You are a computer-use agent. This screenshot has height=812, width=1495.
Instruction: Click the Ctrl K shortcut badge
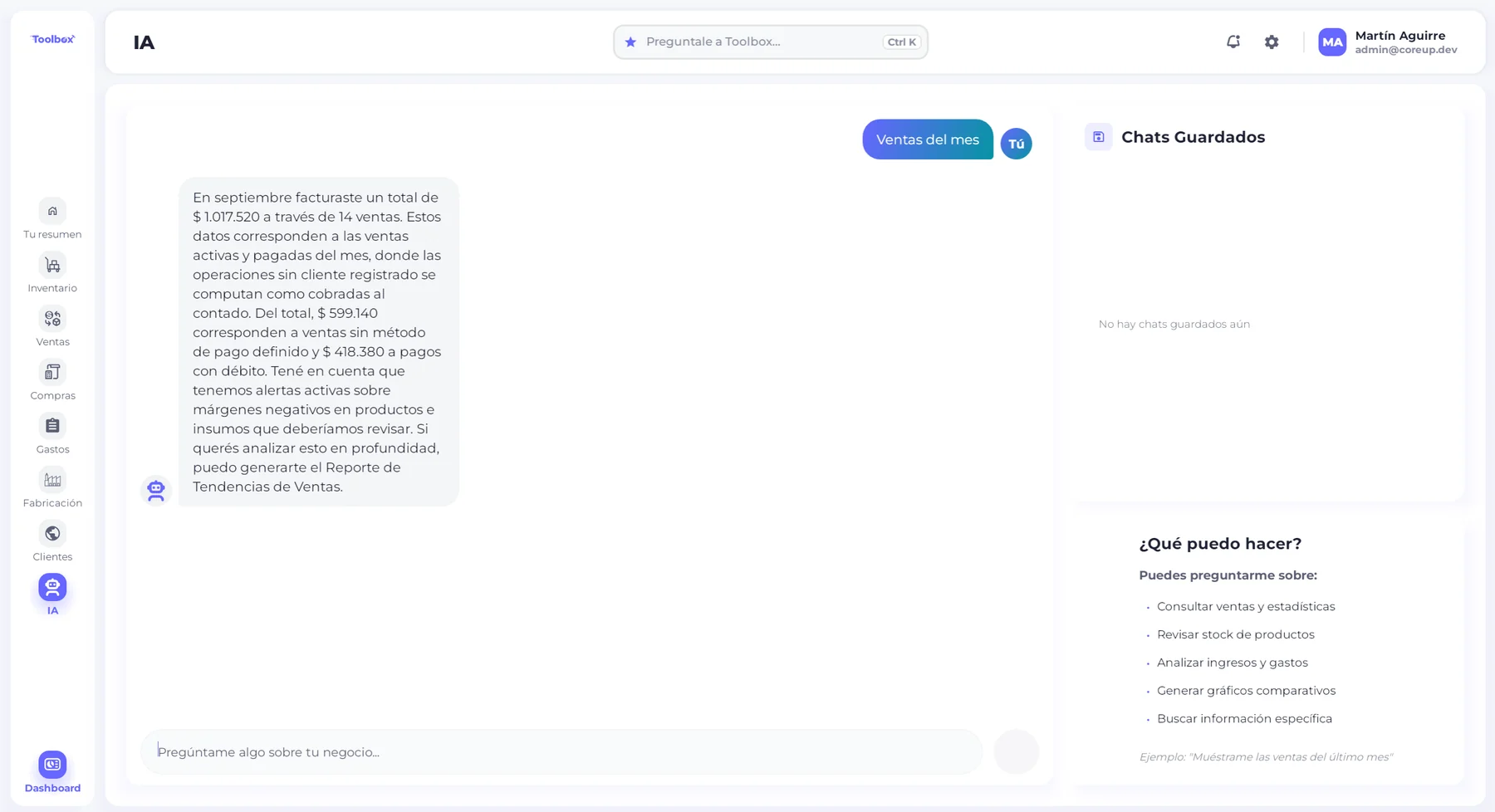coord(901,42)
